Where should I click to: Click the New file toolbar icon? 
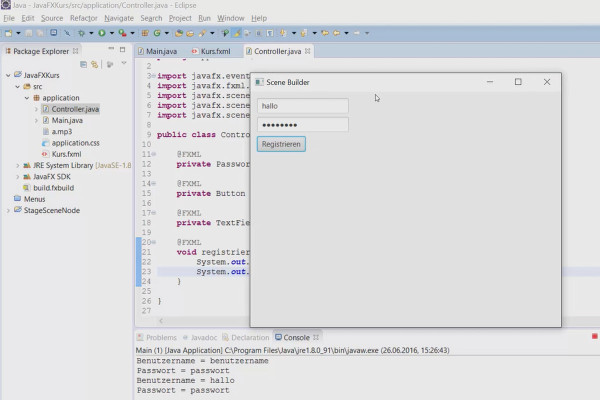click(x=9, y=33)
